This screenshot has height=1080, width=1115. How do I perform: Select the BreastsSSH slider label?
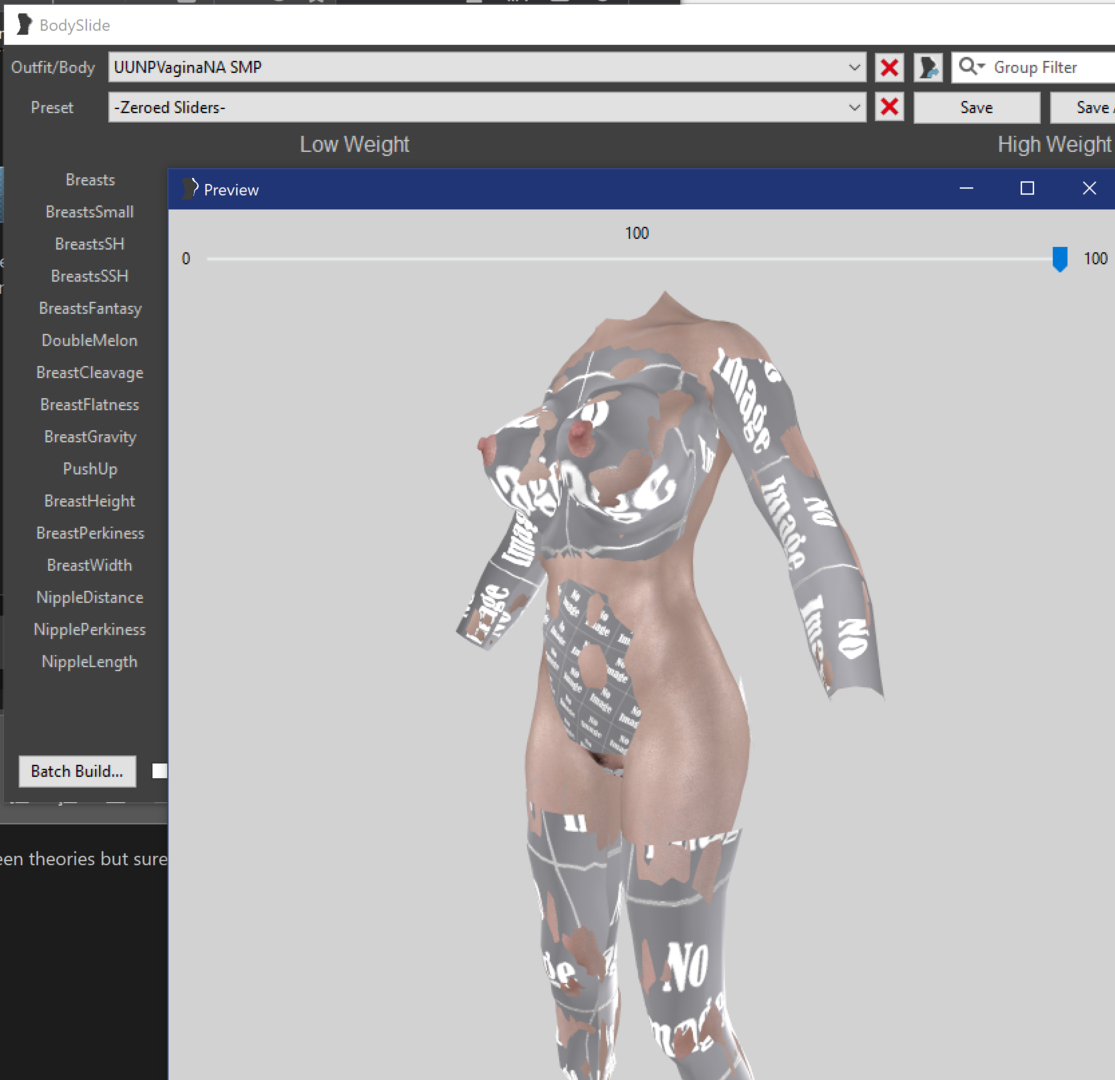tap(90, 276)
